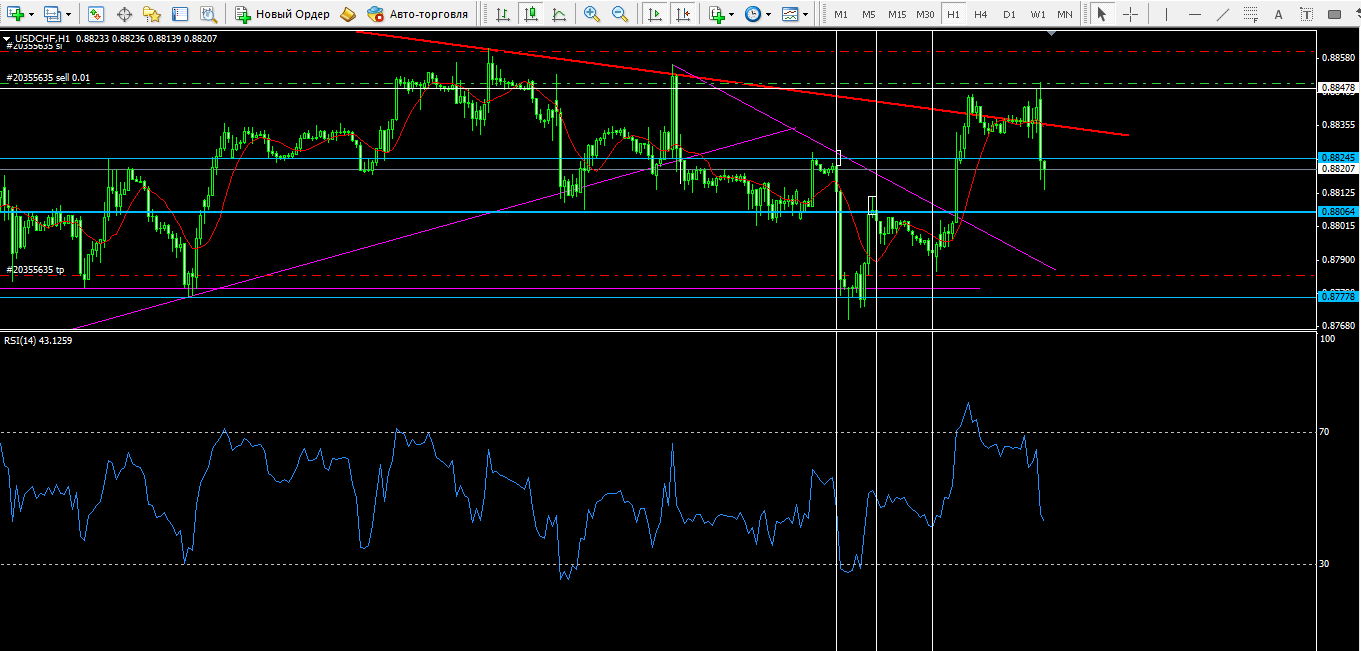This screenshot has height=651, width=1361.
Task: Select the arrow cursor tool
Action: point(1101,14)
